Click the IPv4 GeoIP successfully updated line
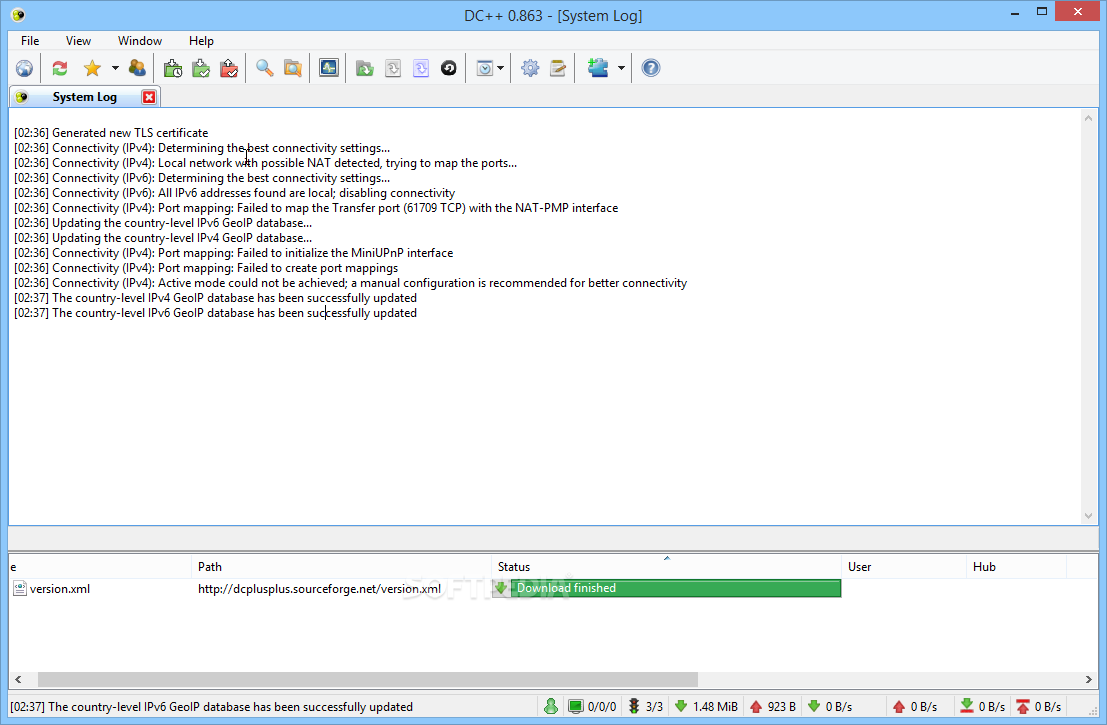Viewport: 1107px width, 725px height. [215, 298]
